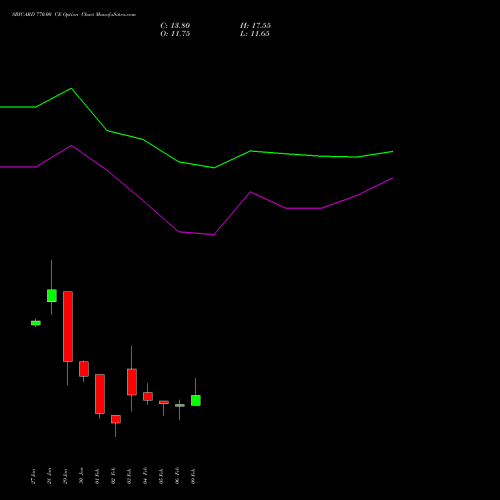The image size is (500, 500).
Task: Select the green candle for 28 Jan
Action: (x=52, y=296)
